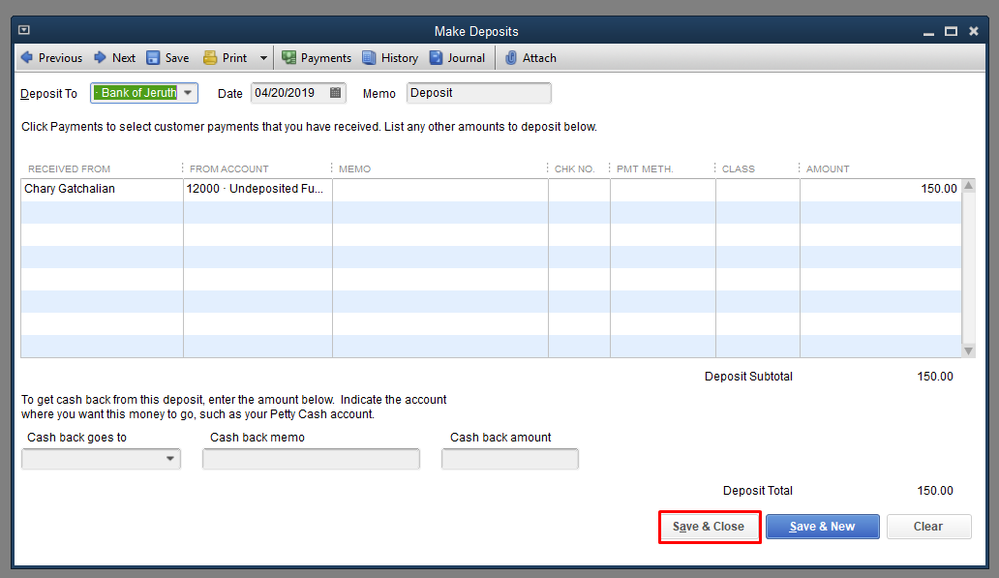Click the Memo field containing Deposit
The width and height of the screenshot is (999, 578).
[478, 92]
